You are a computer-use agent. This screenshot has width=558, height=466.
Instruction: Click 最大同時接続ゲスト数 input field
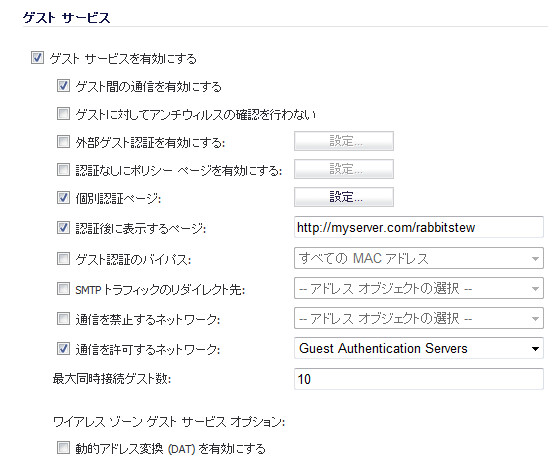419,379
